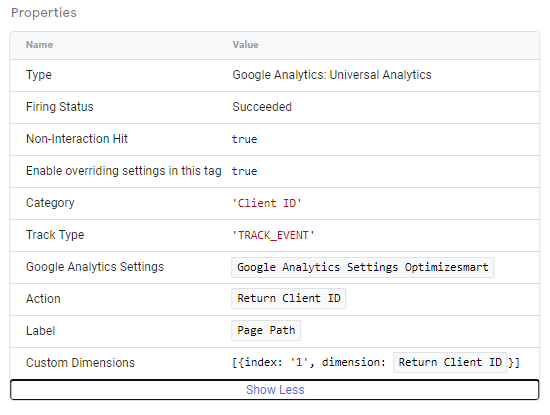
Task: Collapse properties with Show Less
Action: pos(275,389)
